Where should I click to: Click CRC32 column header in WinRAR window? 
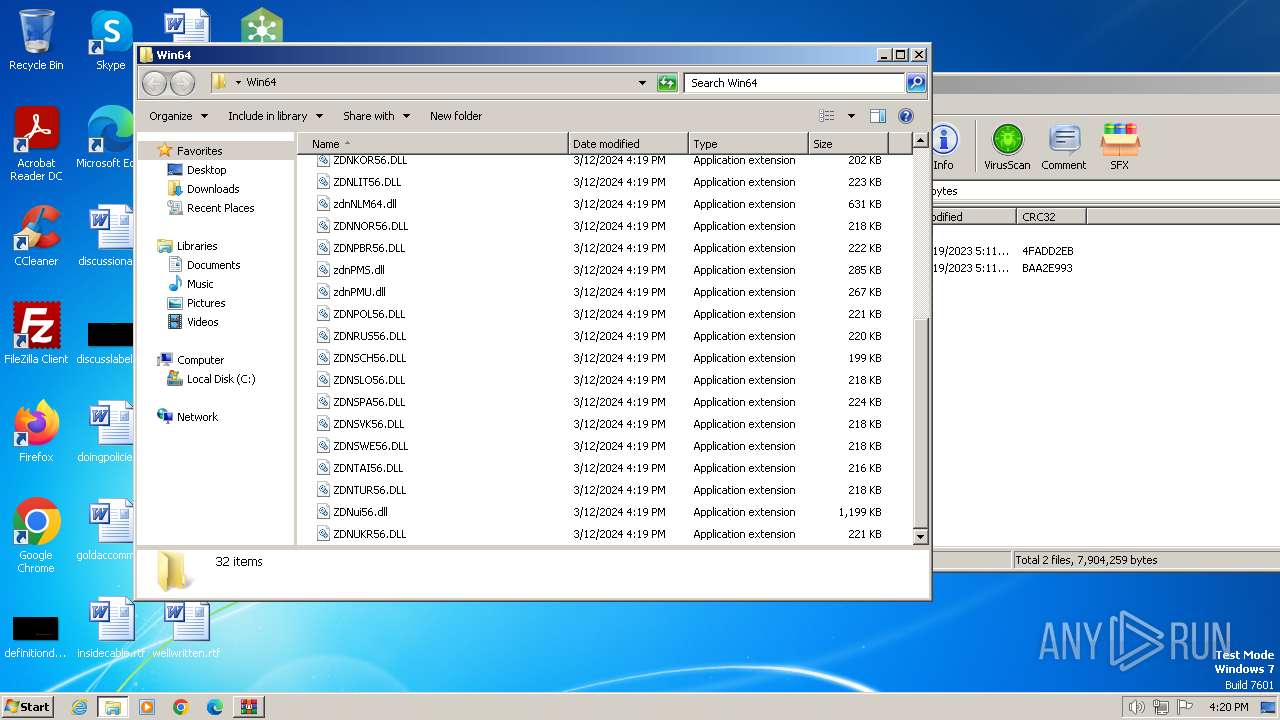(1050, 217)
